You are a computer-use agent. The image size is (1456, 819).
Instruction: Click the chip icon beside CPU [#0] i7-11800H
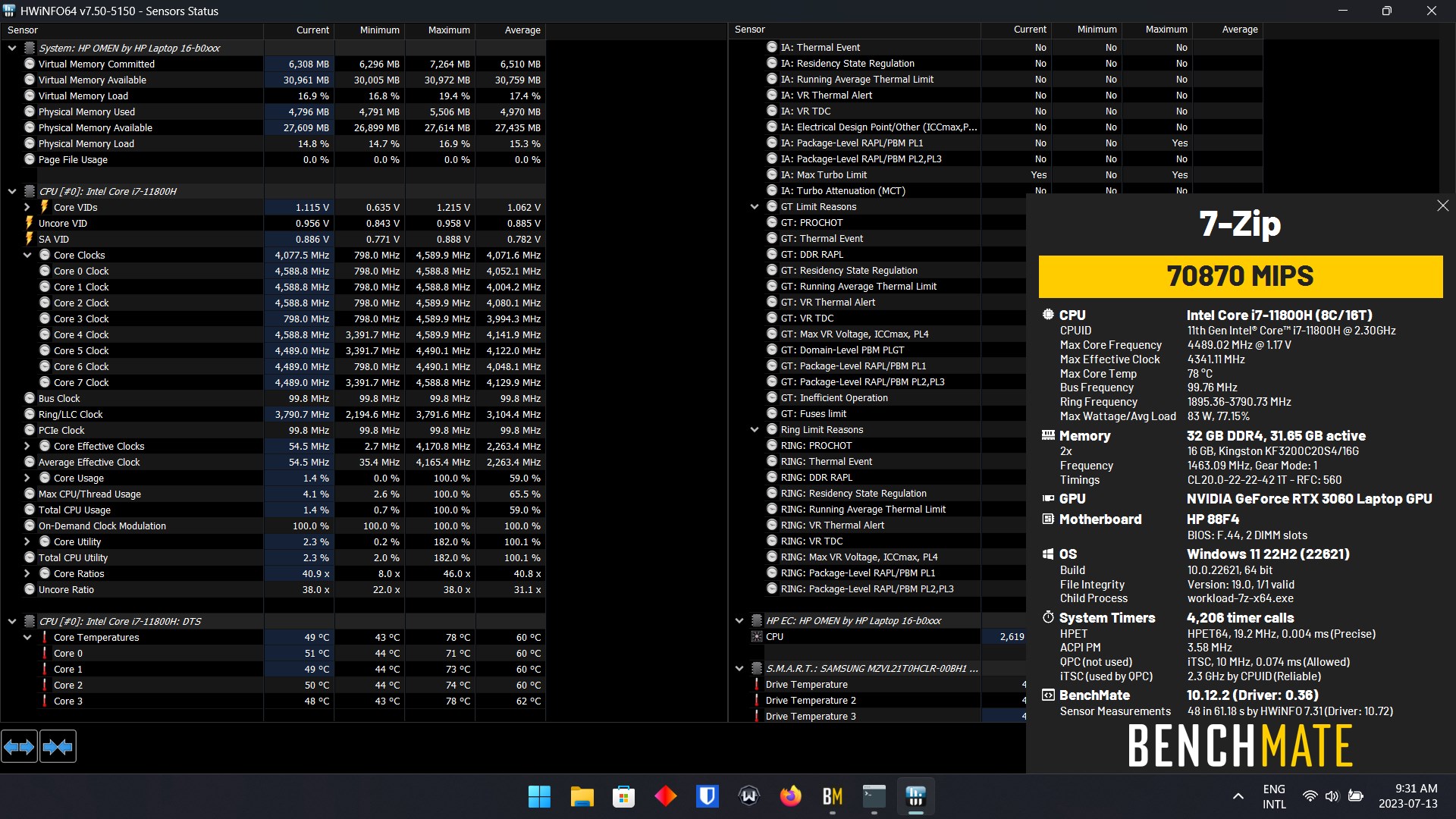tap(30, 191)
